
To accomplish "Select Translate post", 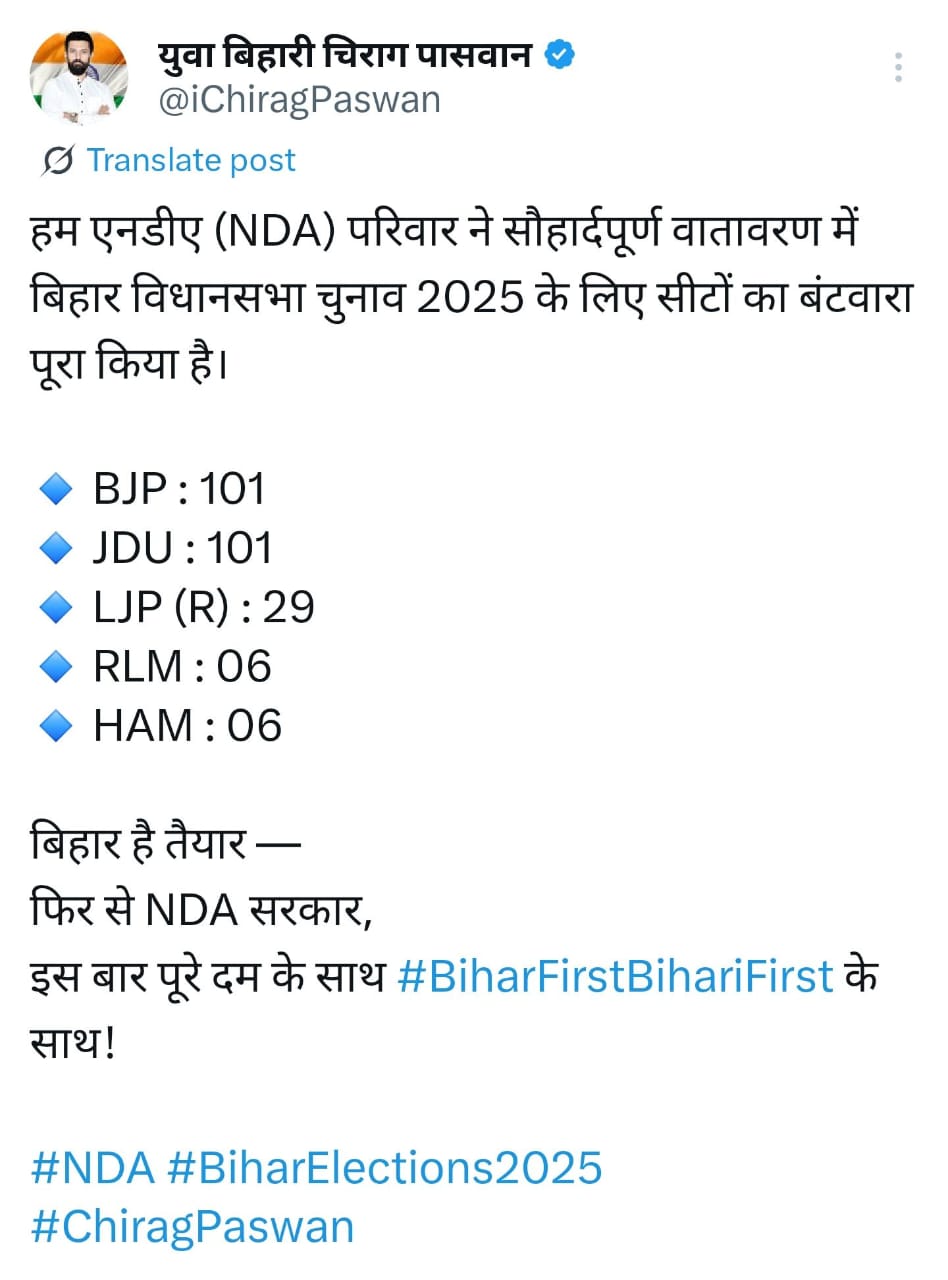I will (x=192, y=160).
